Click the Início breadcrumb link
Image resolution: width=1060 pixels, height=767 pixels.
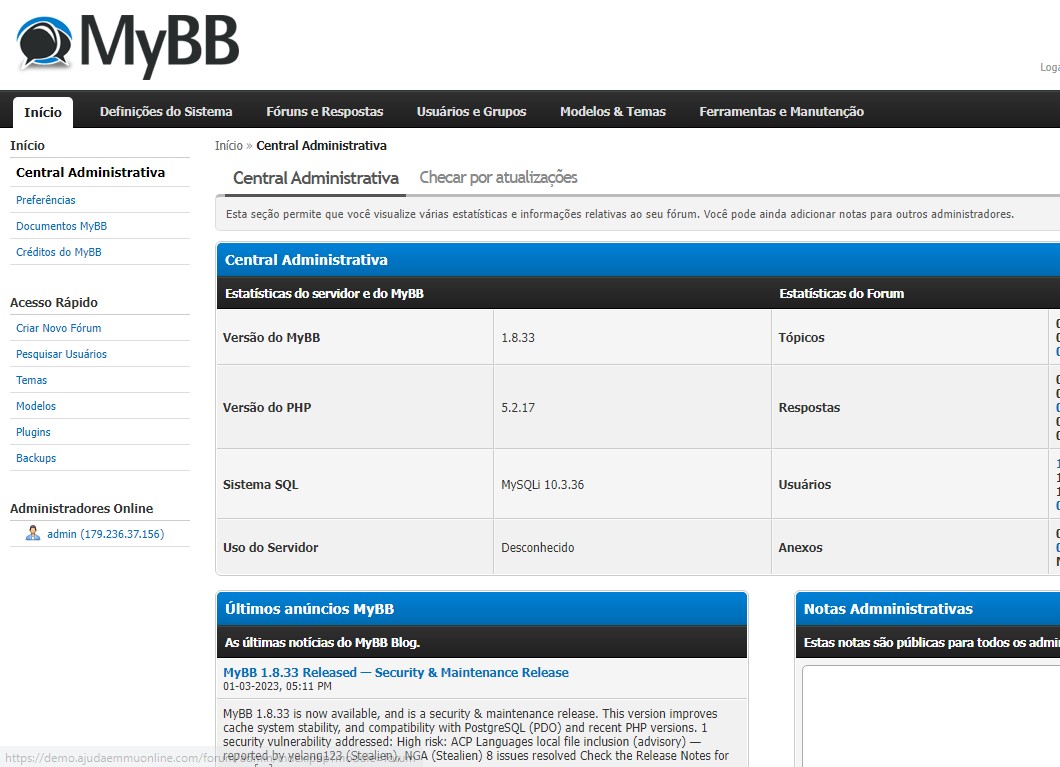[x=228, y=145]
